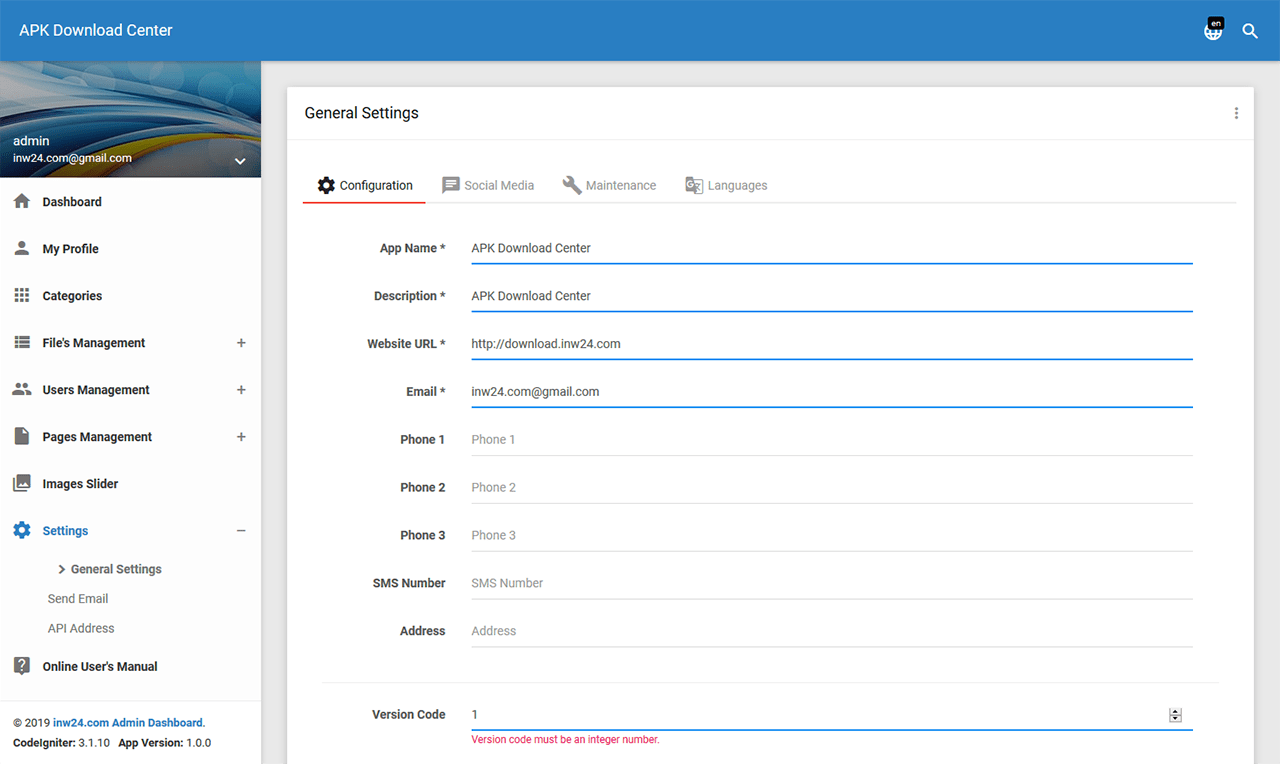Open the language globe icon in the header
The width and height of the screenshot is (1280, 764).
point(1213,31)
